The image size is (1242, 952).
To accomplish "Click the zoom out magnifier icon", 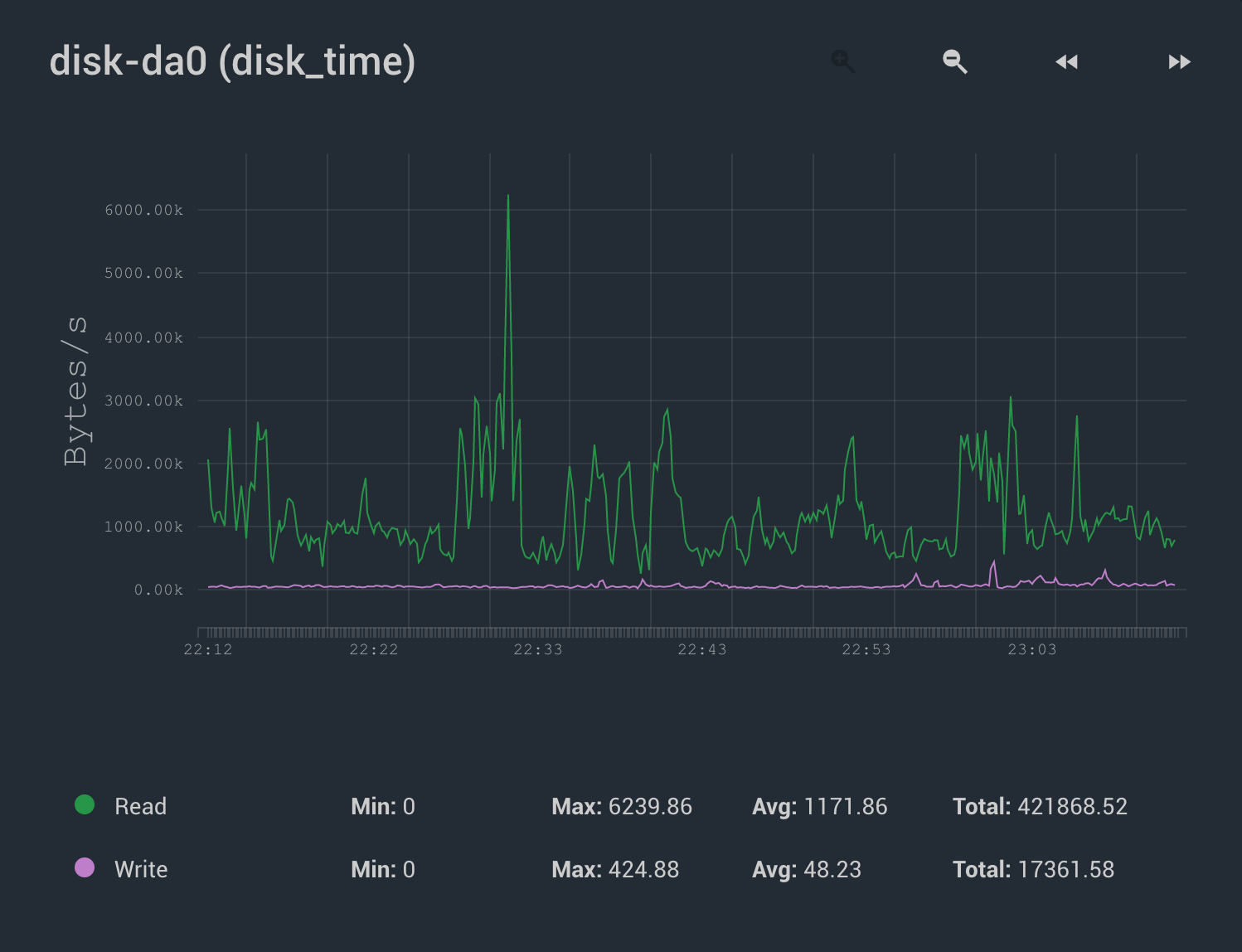I will (x=955, y=61).
